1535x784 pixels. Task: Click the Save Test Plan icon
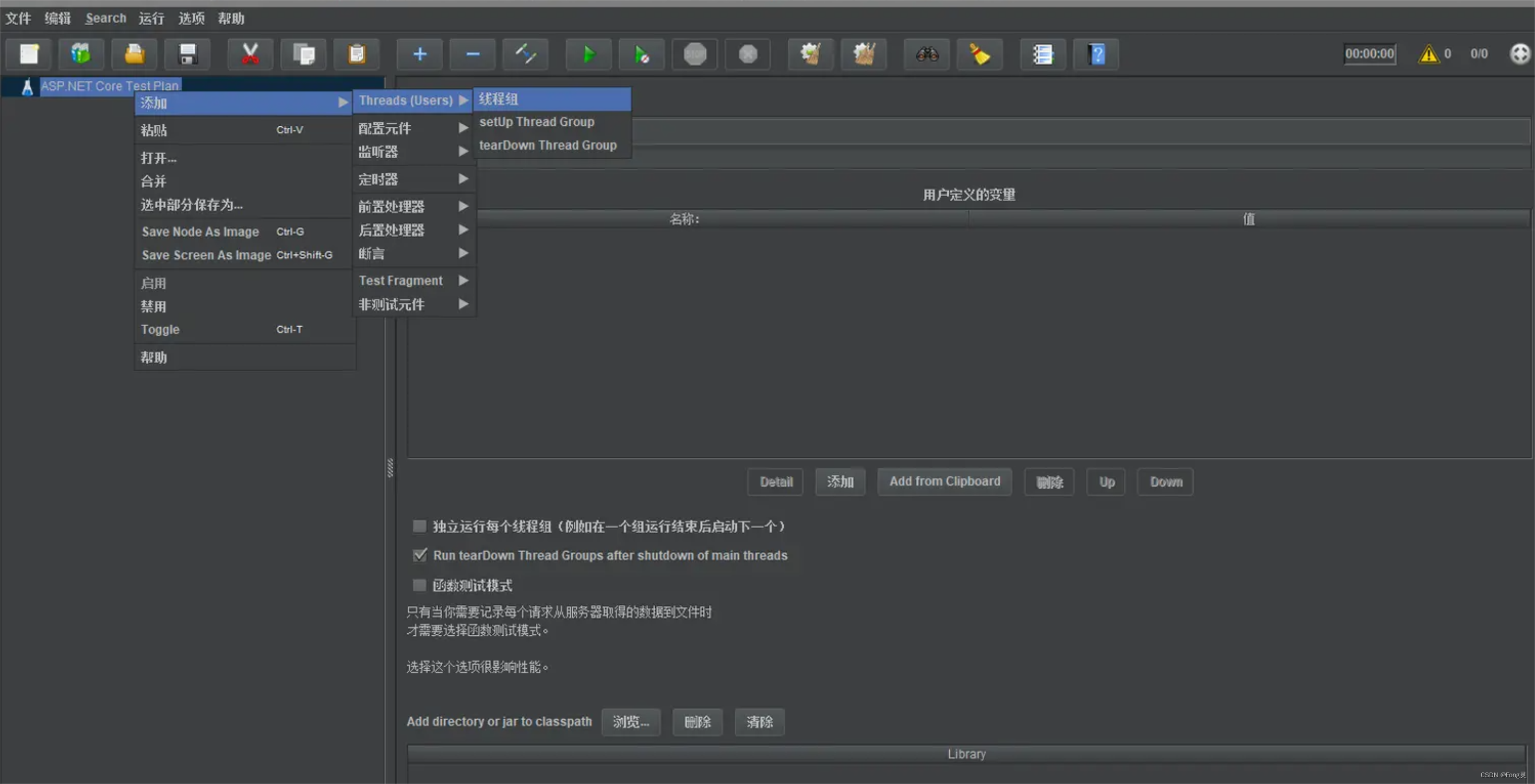coord(184,53)
